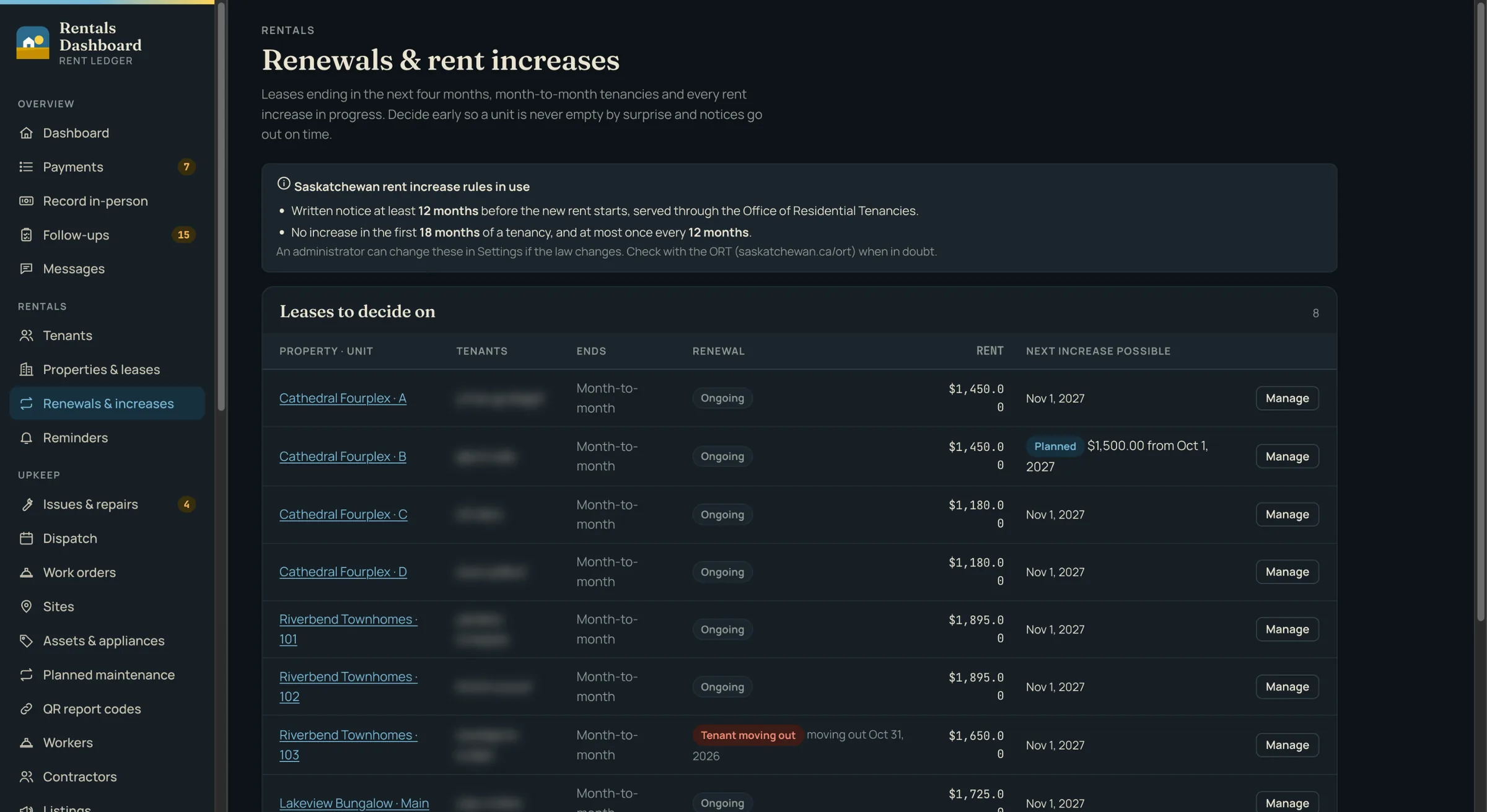
Task: Go to the Workers menu item
Action: pos(107,743)
